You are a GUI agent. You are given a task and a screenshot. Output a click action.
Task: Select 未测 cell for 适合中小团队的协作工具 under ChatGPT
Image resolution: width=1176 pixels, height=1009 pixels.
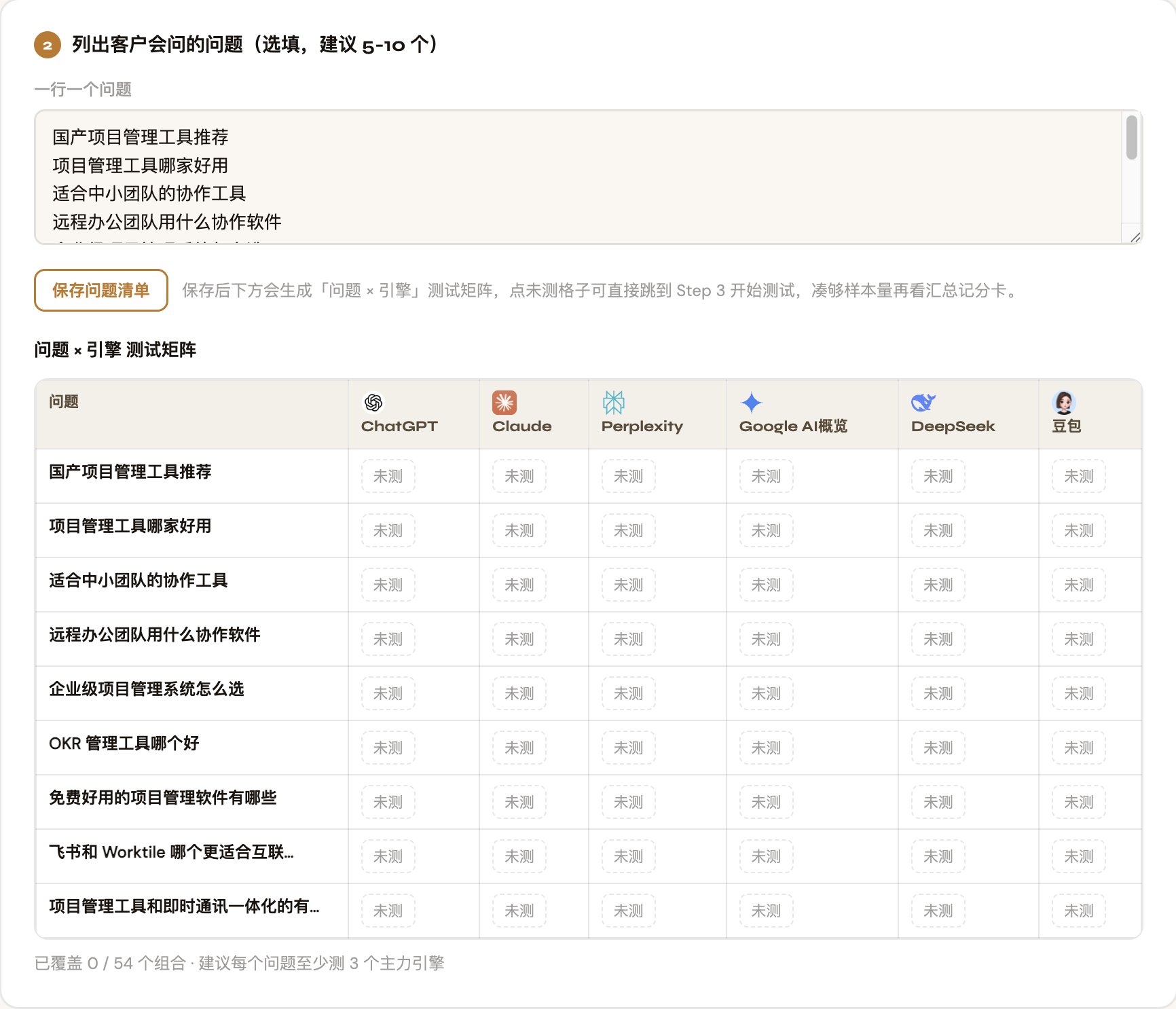(388, 585)
